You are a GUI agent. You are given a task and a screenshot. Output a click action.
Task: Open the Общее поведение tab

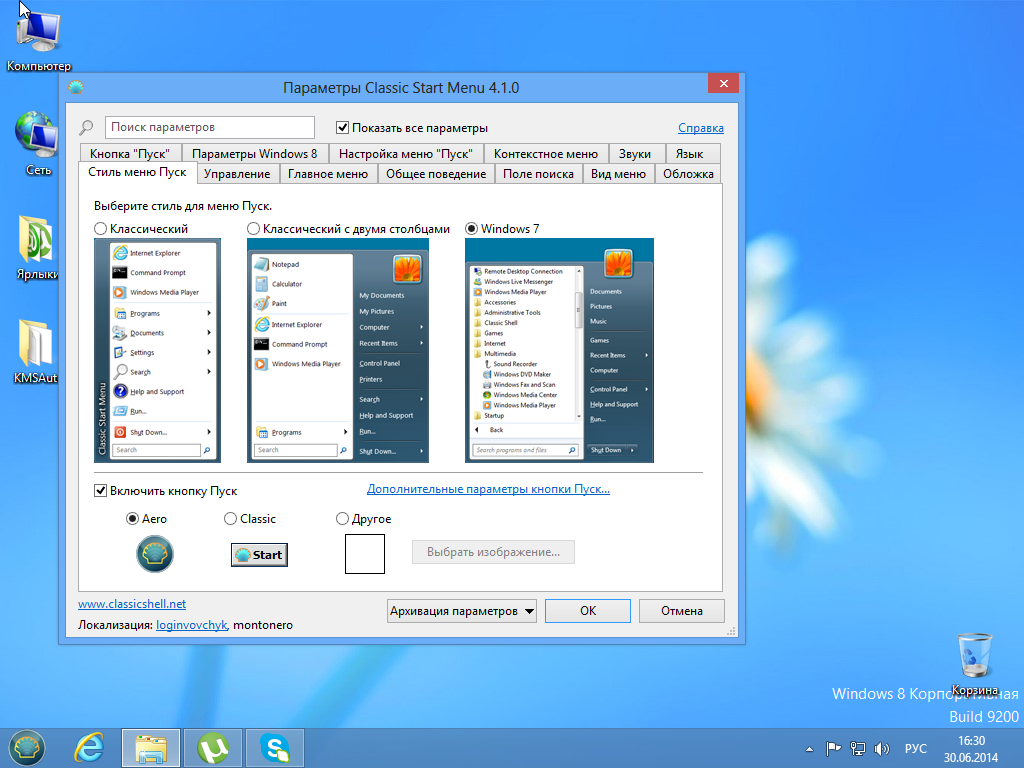tap(436, 174)
